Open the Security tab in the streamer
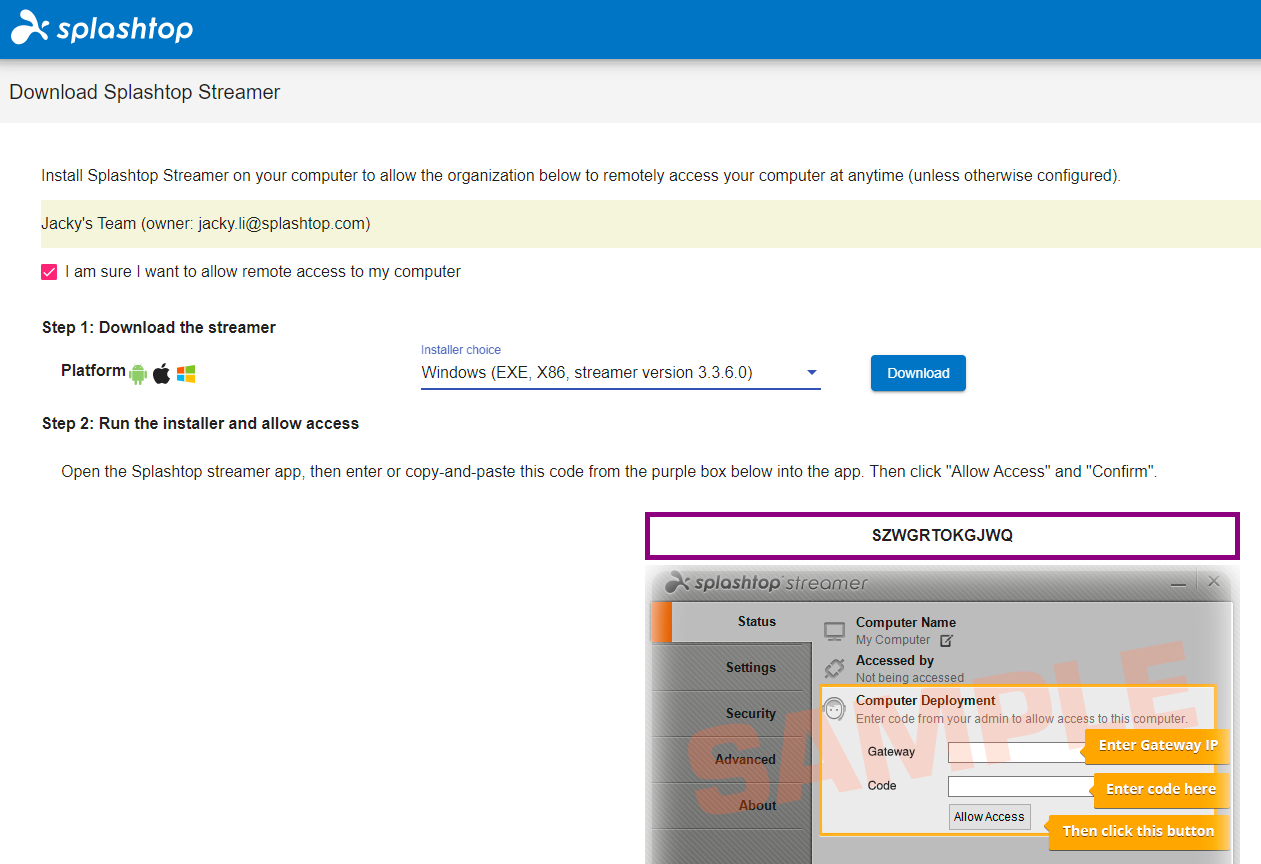 tap(749, 713)
